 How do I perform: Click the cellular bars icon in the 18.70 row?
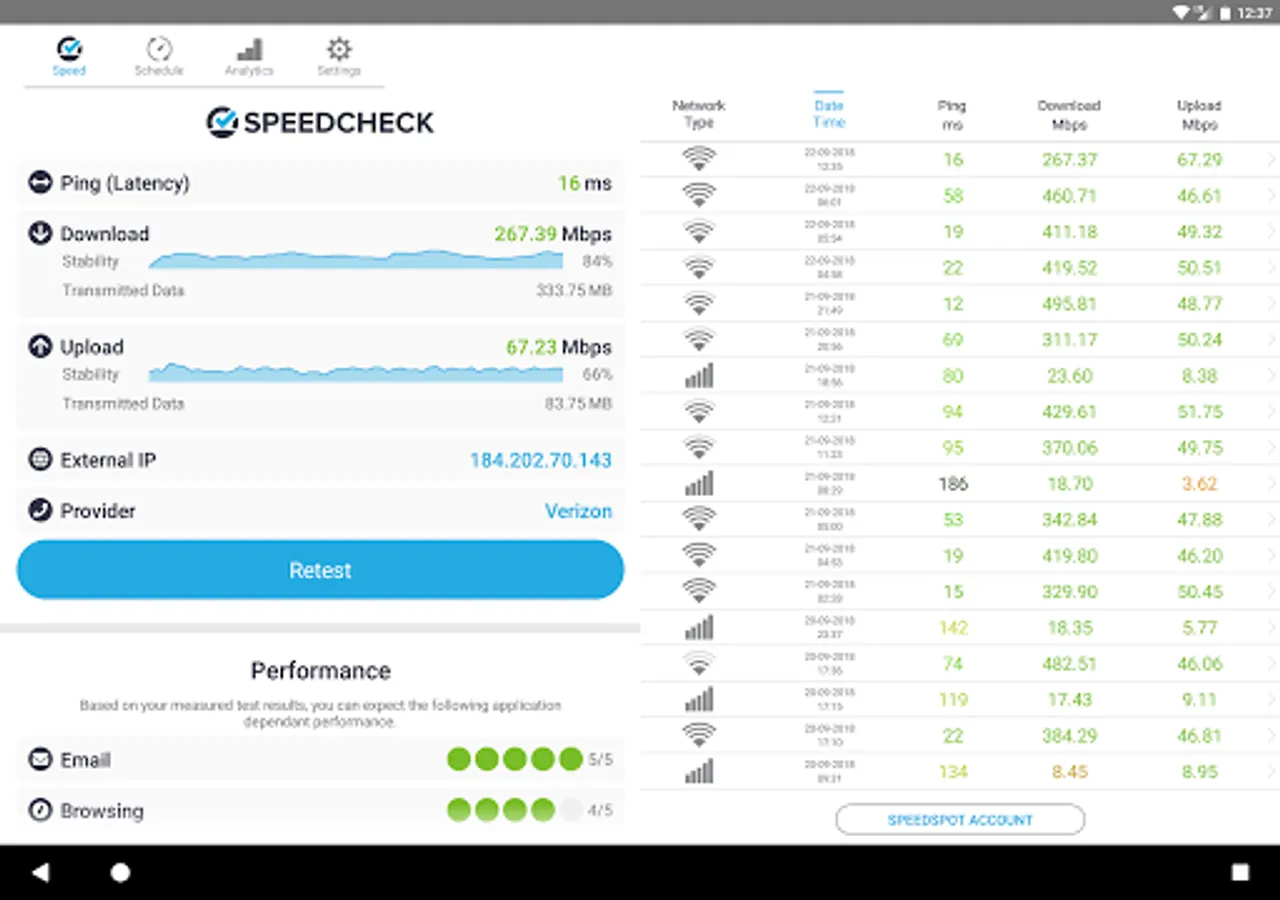(x=699, y=483)
